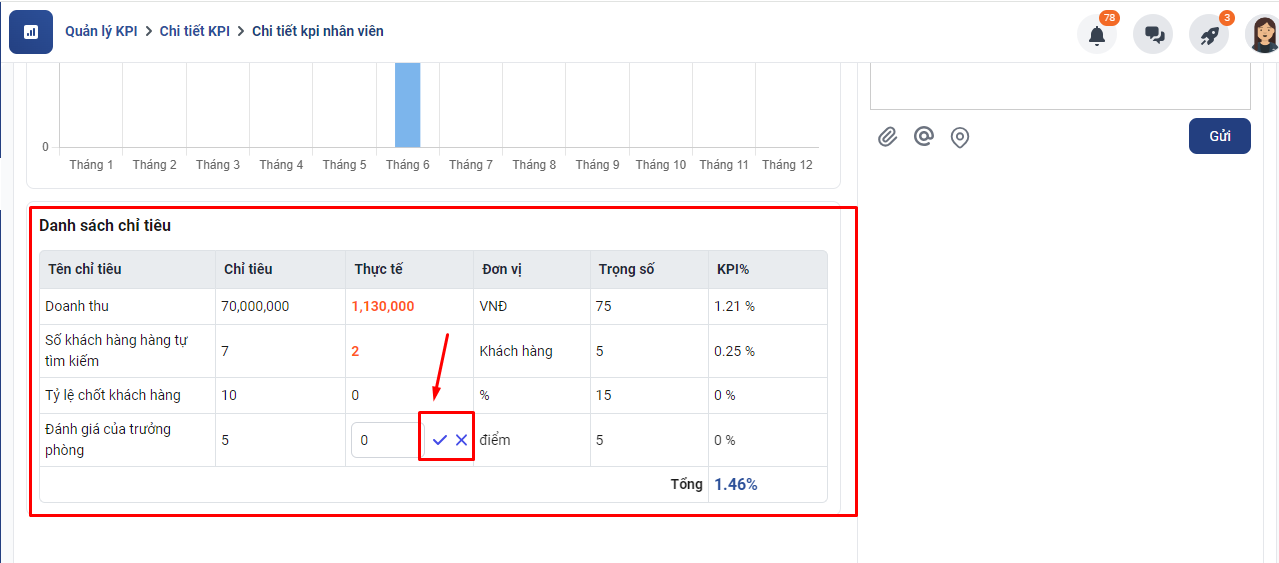Image resolution: width=1279 pixels, height=563 pixels.
Task: Click the mention @ icon
Action: (x=924, y=137)
